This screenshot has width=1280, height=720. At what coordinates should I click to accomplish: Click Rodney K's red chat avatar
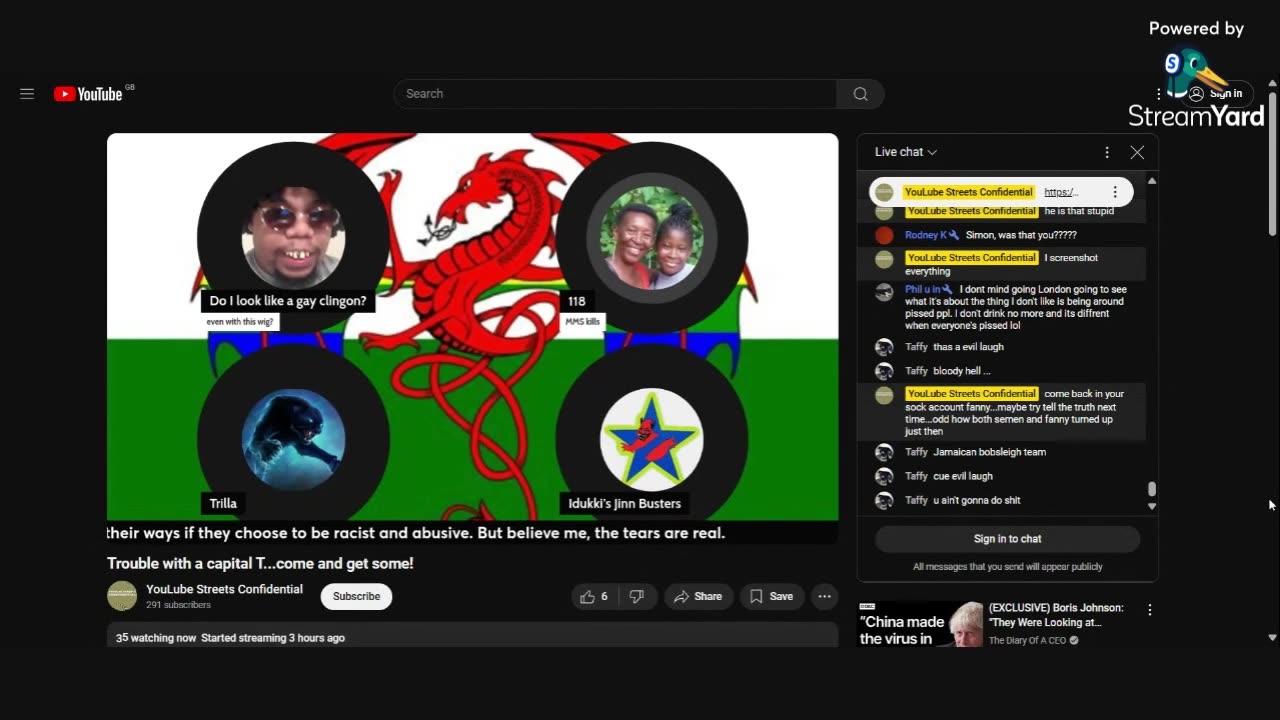click(884, 236)
